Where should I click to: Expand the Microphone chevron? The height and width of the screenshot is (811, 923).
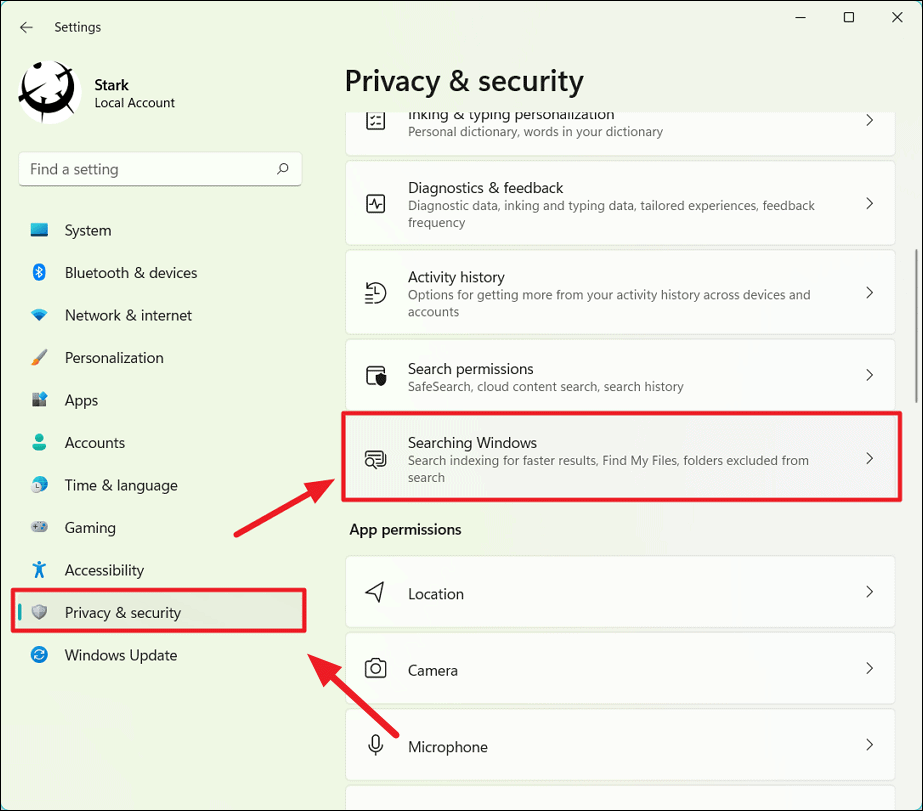(869, 744)
